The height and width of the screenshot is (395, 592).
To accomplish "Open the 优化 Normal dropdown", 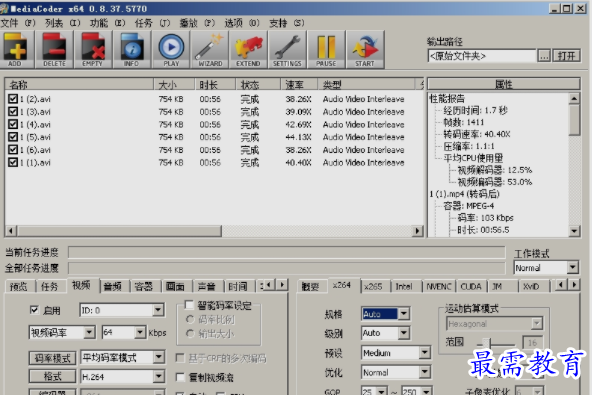I will point(396,373).
